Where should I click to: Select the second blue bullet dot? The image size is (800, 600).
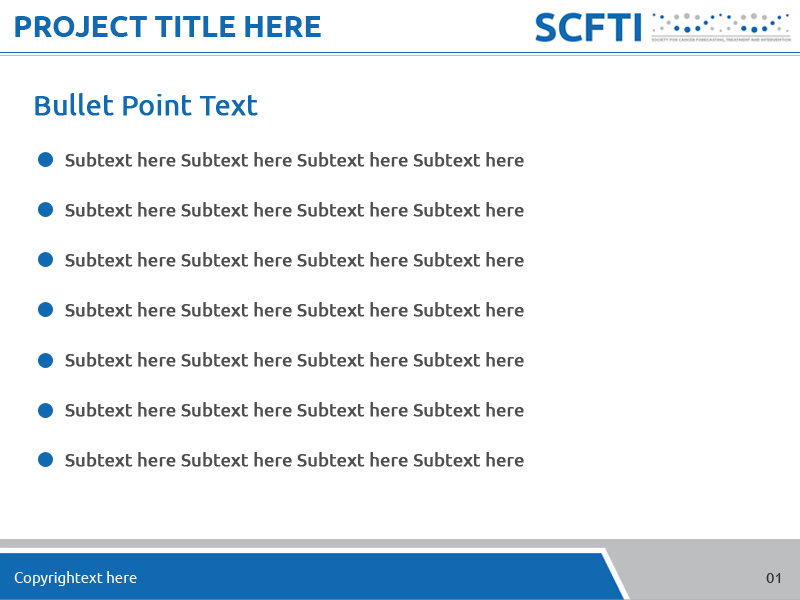45,210
